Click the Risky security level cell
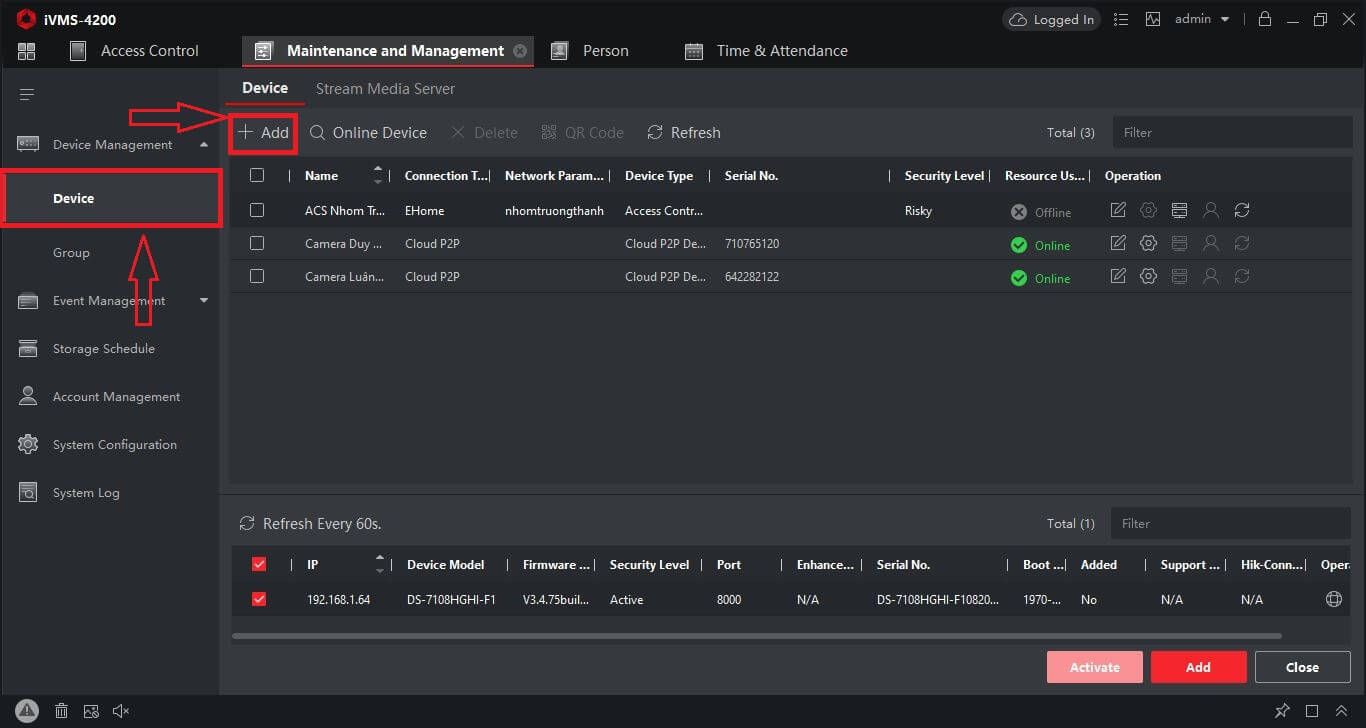This screenshot has width=1366, height=728. 918,211
